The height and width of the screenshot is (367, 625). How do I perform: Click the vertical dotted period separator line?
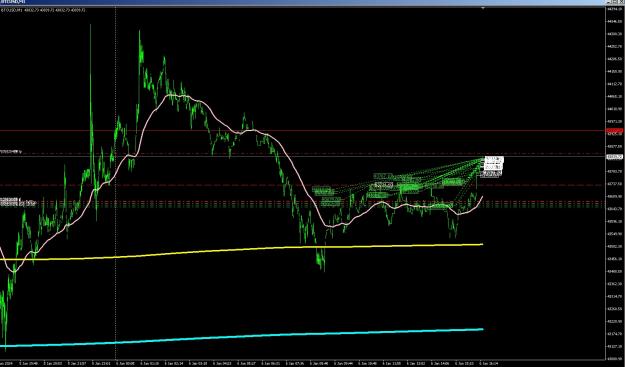(116, 183)
